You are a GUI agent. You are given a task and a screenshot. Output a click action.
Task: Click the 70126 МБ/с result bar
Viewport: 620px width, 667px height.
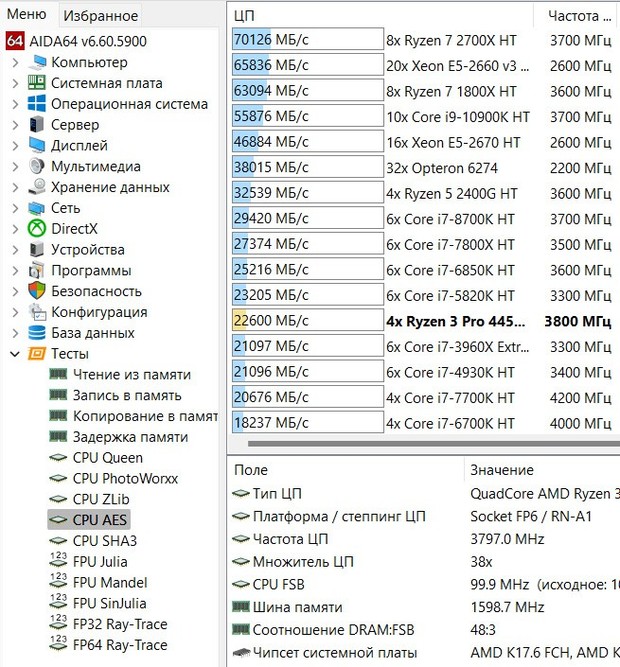tap(308, 39)
